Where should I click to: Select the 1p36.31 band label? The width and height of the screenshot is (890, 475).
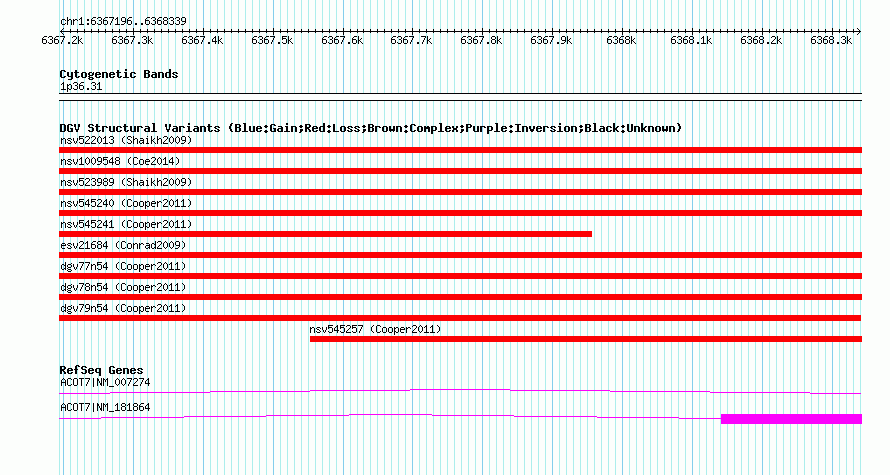click(81, 87)
